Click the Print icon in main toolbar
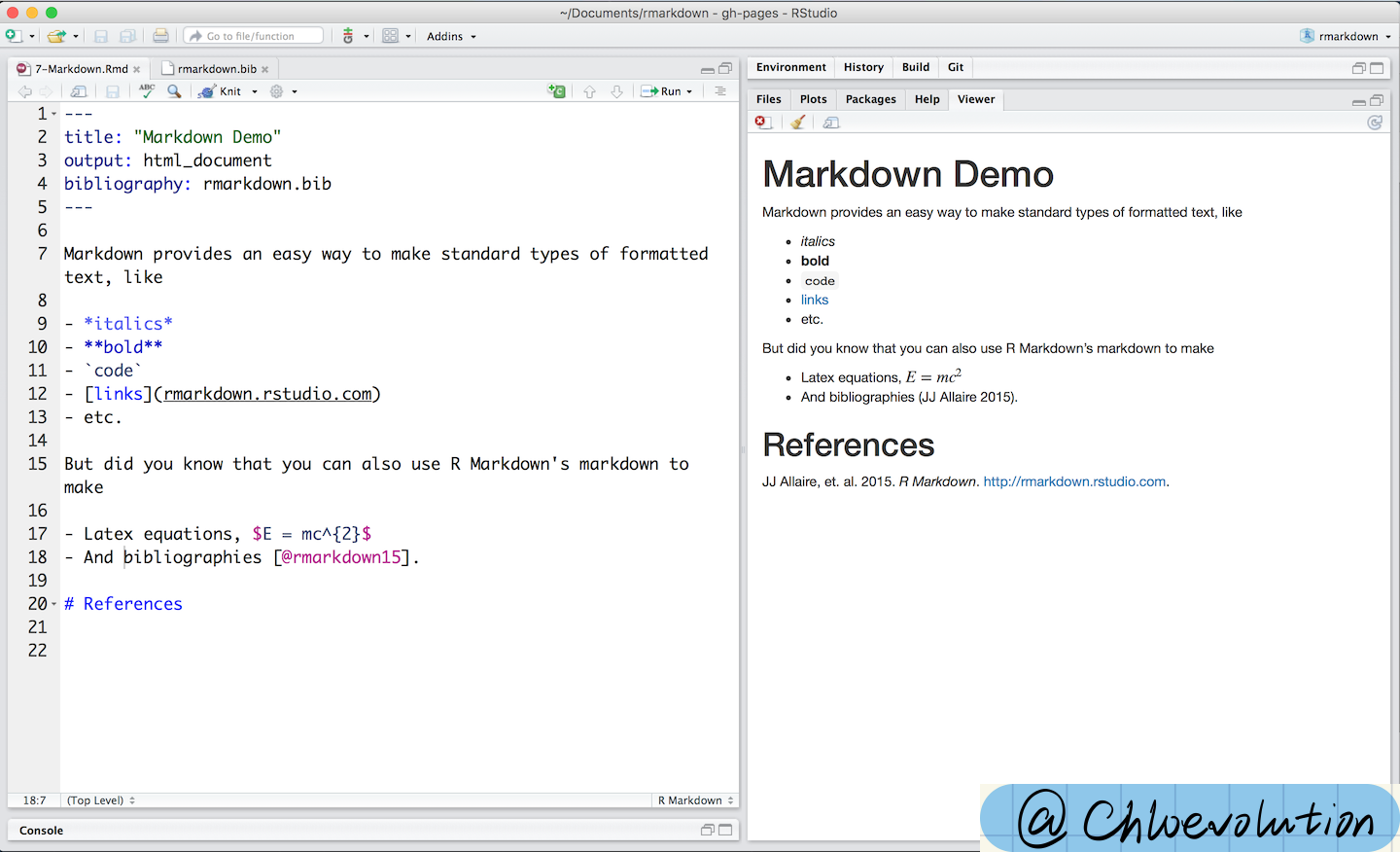This screenshot has height=852, width=1400. pos(160,36)
